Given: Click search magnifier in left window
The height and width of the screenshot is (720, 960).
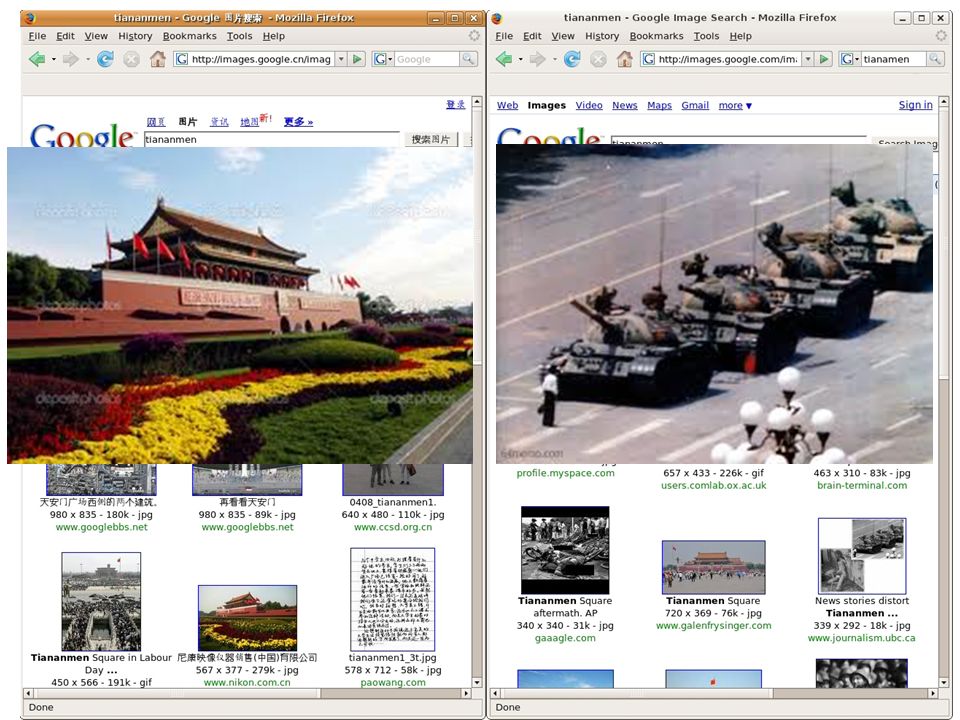Looking at the screenshot, I should coord(468,59).
